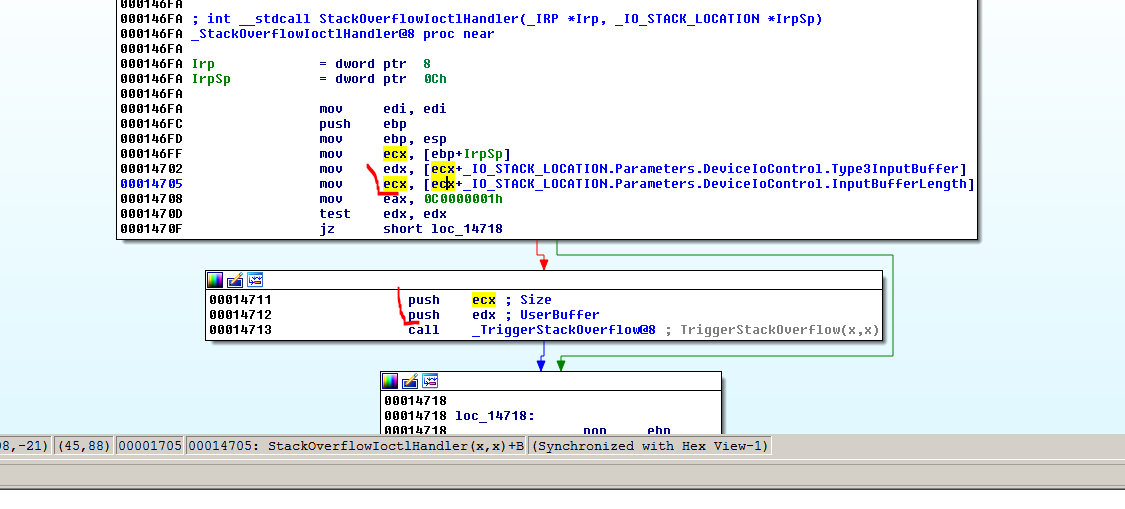Click the node color icon in the loc_14718 block

click(390, 381)
